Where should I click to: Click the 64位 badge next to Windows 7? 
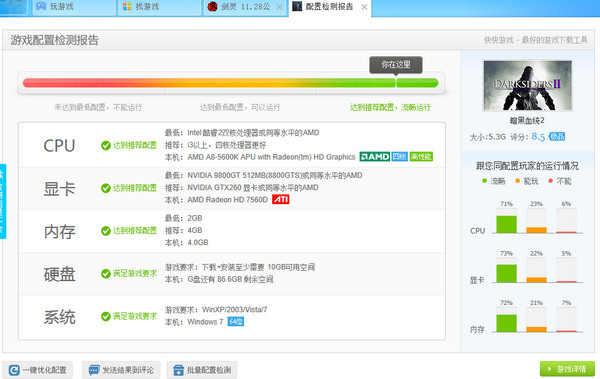pos(235,322)
